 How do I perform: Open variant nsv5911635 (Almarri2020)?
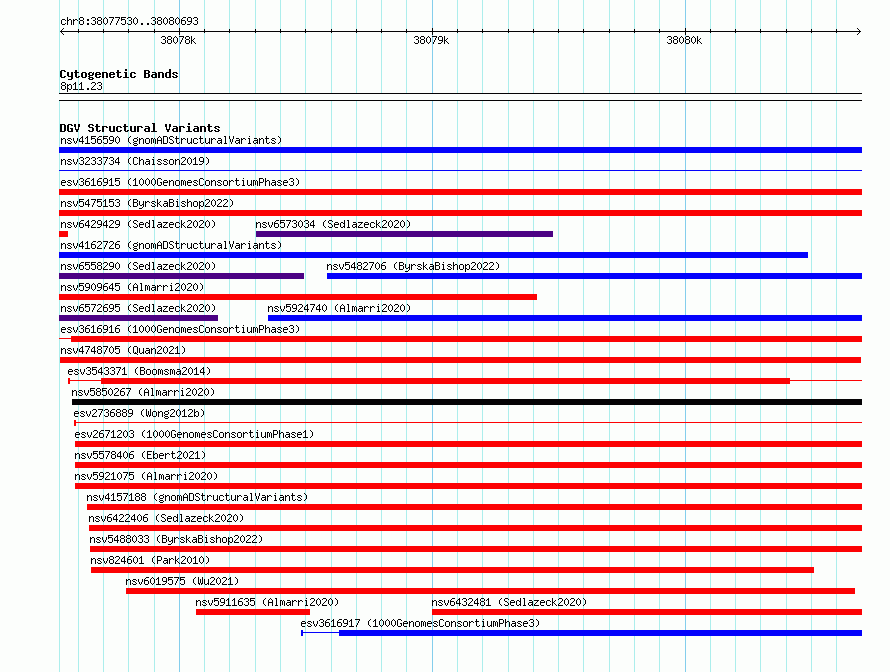pos(267,602)
